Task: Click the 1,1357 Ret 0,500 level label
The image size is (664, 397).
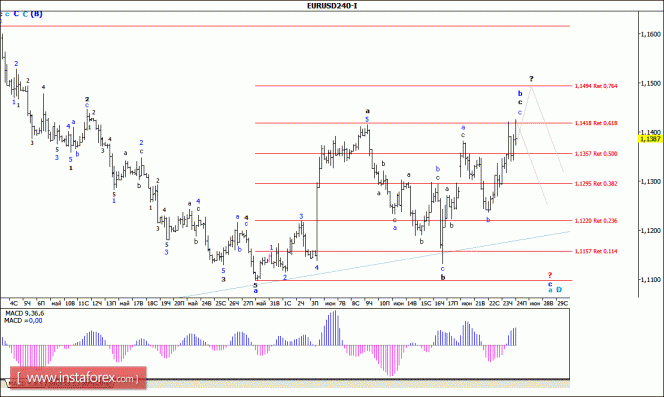Action: click(x=596, y=154)
